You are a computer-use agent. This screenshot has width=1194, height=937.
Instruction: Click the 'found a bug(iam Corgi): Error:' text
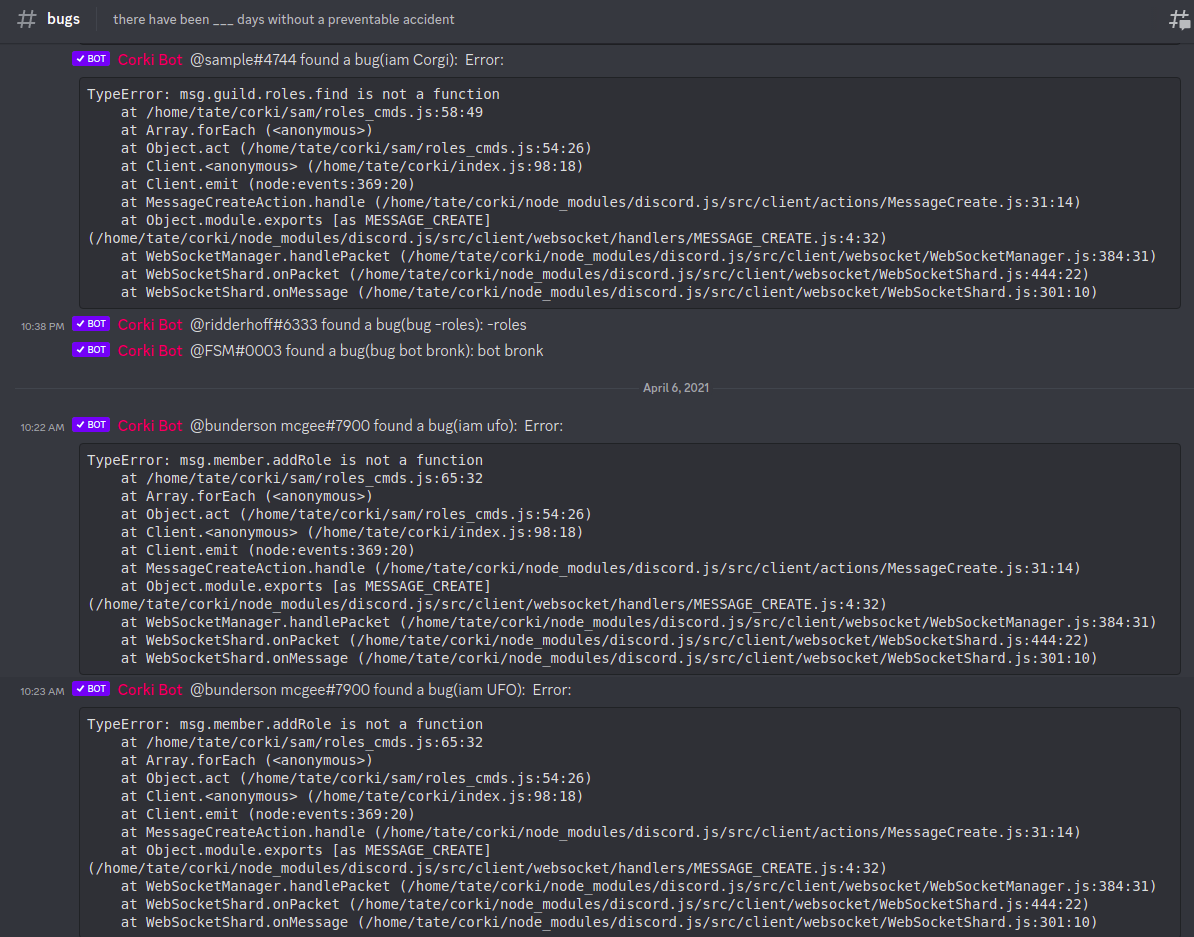(x=402, y=59)
